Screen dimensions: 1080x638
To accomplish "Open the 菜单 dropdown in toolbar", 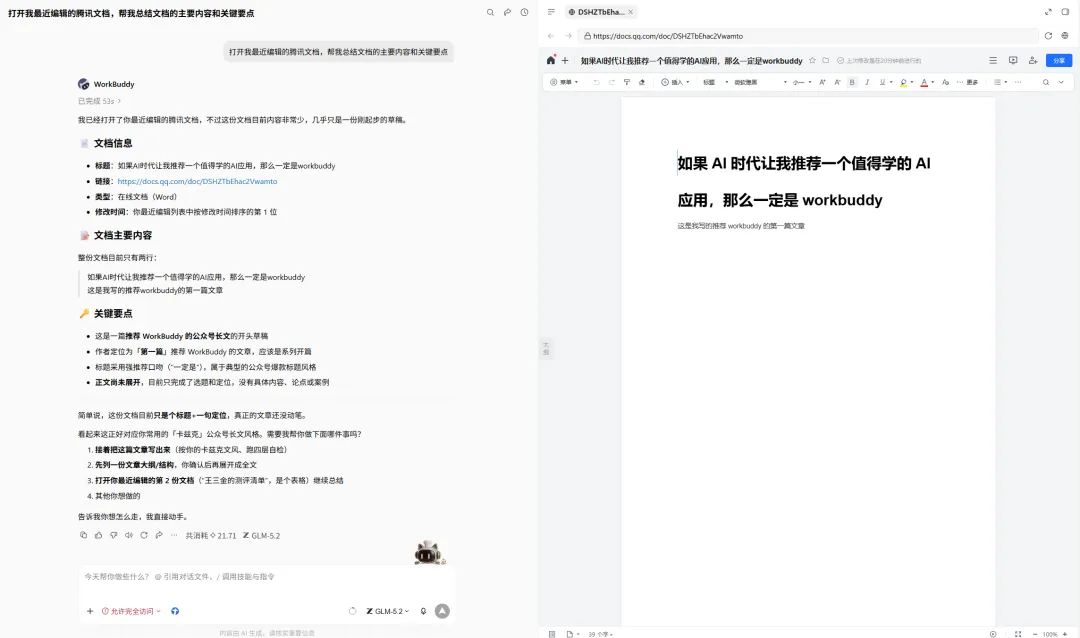I will (564, 82).
